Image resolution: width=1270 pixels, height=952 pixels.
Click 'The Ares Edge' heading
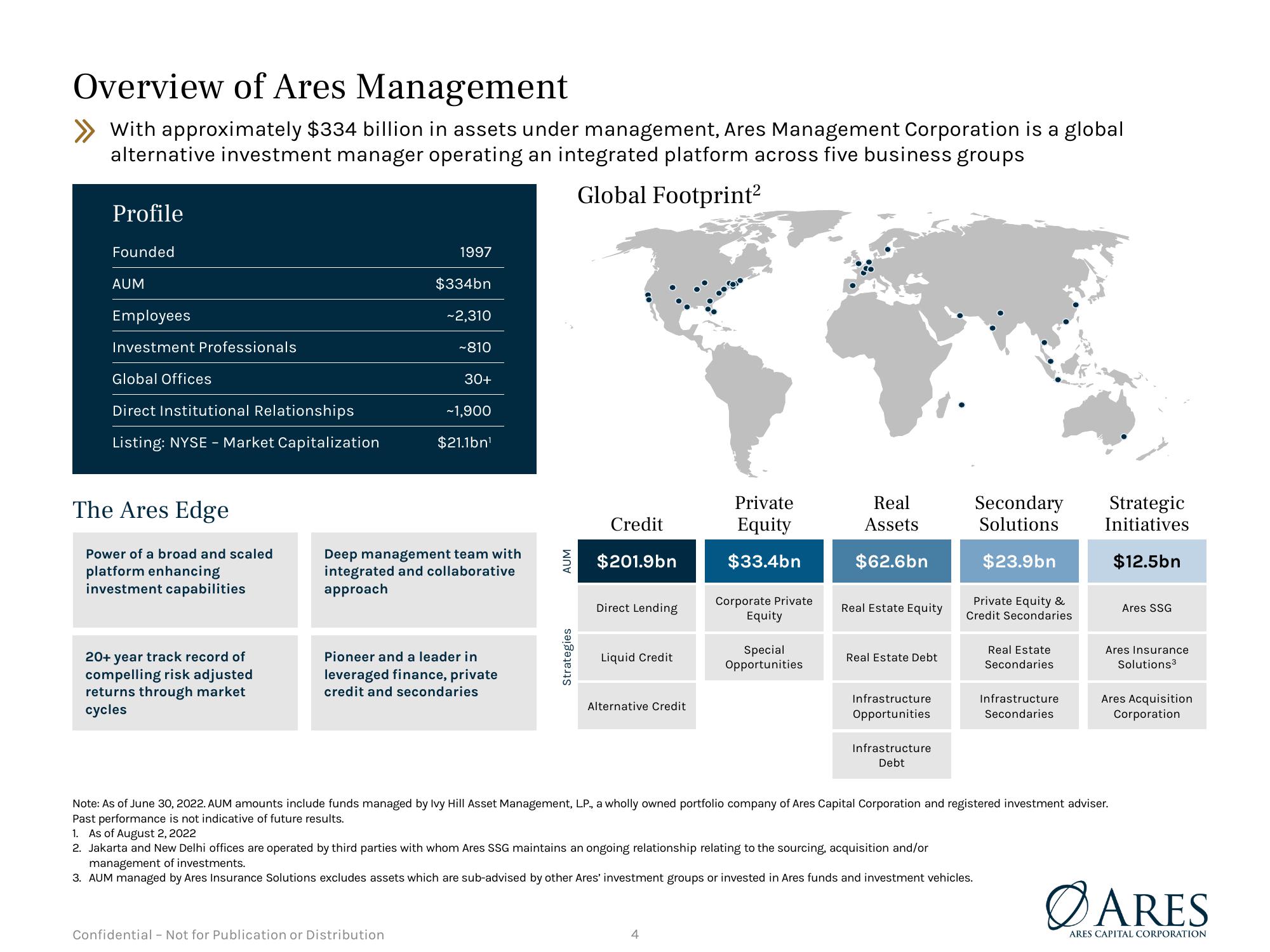pos(150,510)
